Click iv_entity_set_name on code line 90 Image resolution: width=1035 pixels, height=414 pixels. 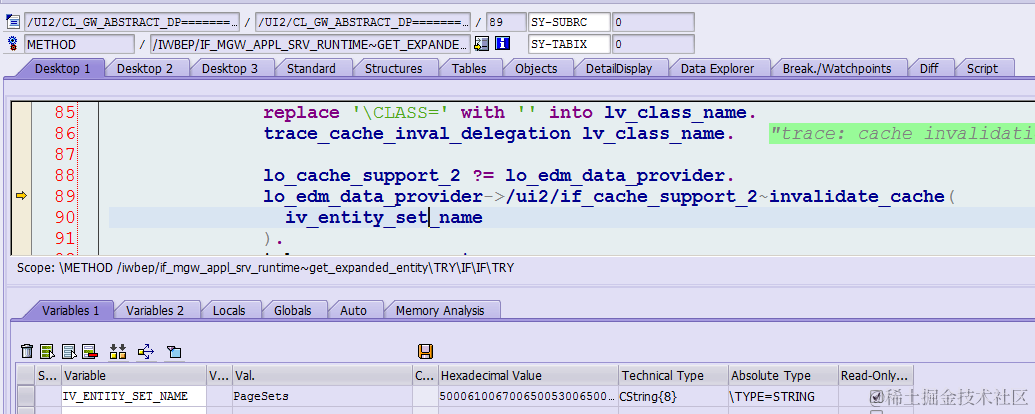coord(384,217)
